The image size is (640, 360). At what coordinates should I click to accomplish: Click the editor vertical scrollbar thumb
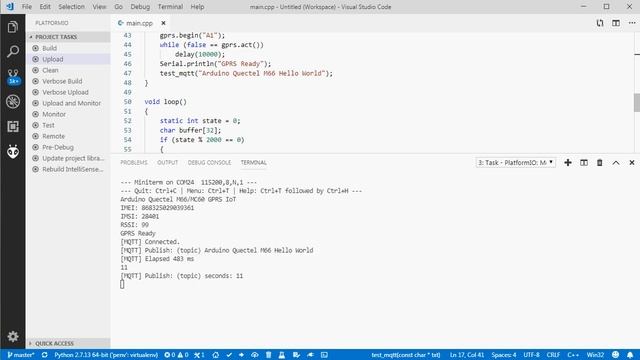point(637,102)
